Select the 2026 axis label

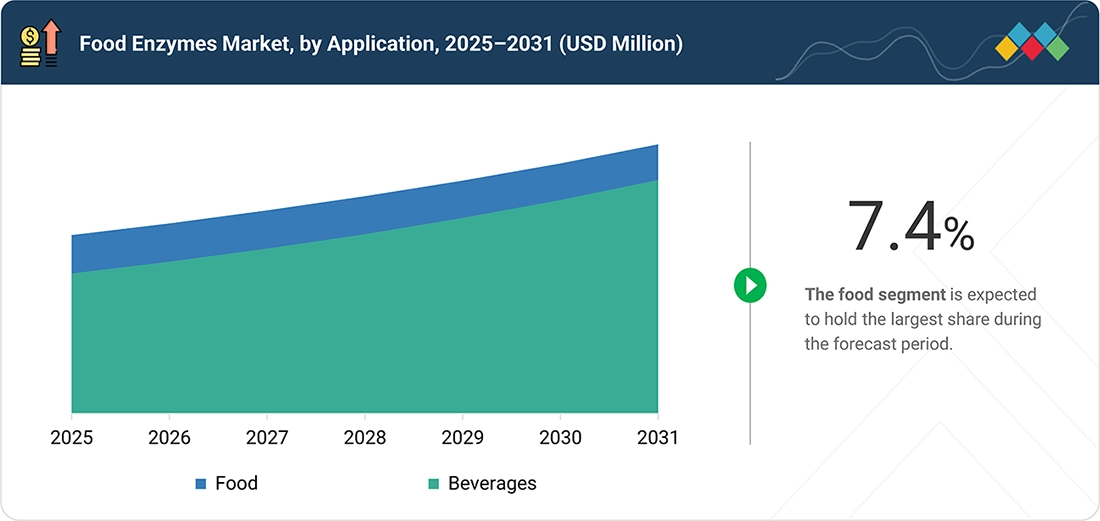(169, 438)
